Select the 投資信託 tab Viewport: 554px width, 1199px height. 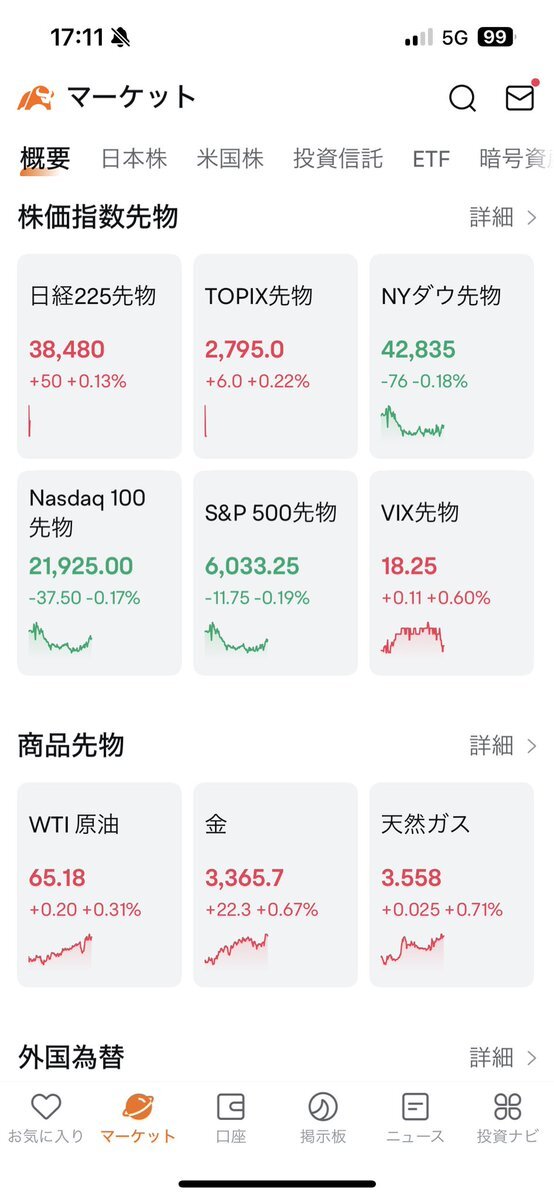coord(337,159)
